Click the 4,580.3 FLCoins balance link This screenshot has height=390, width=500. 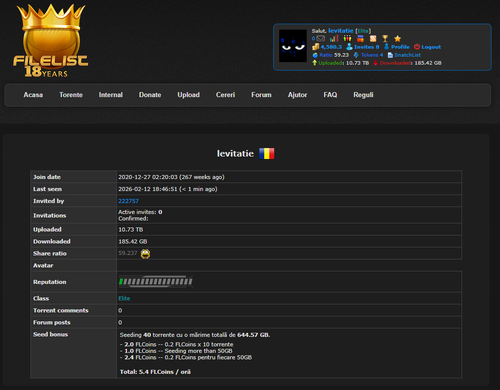[x=331, y=47]
